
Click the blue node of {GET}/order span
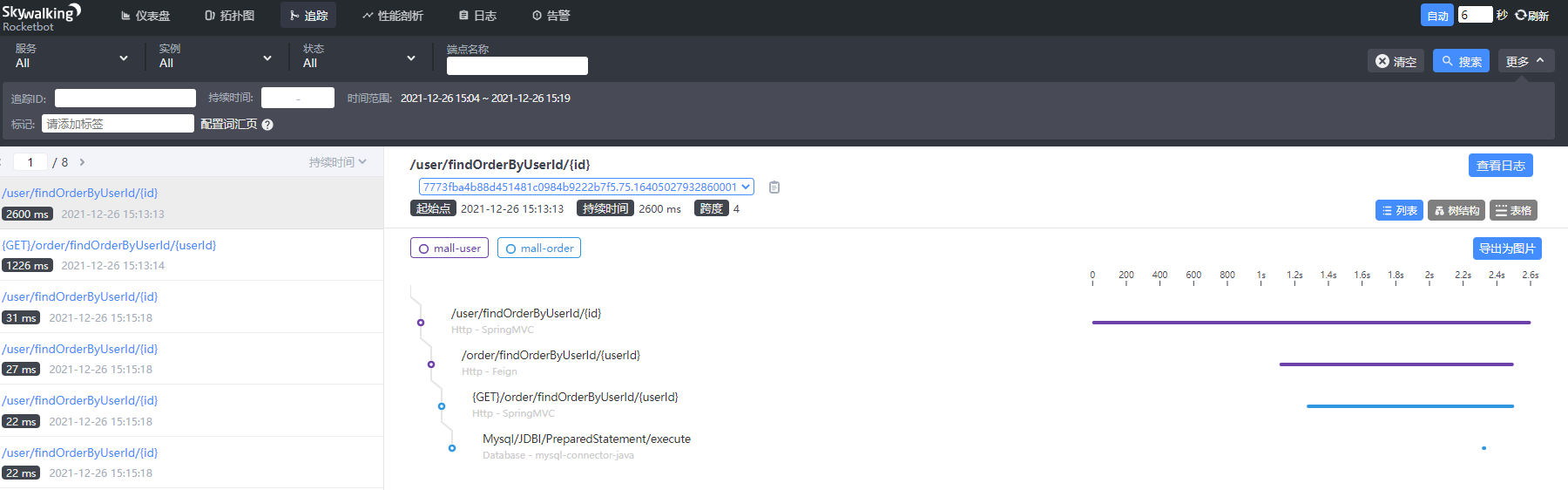click(442, 406)
